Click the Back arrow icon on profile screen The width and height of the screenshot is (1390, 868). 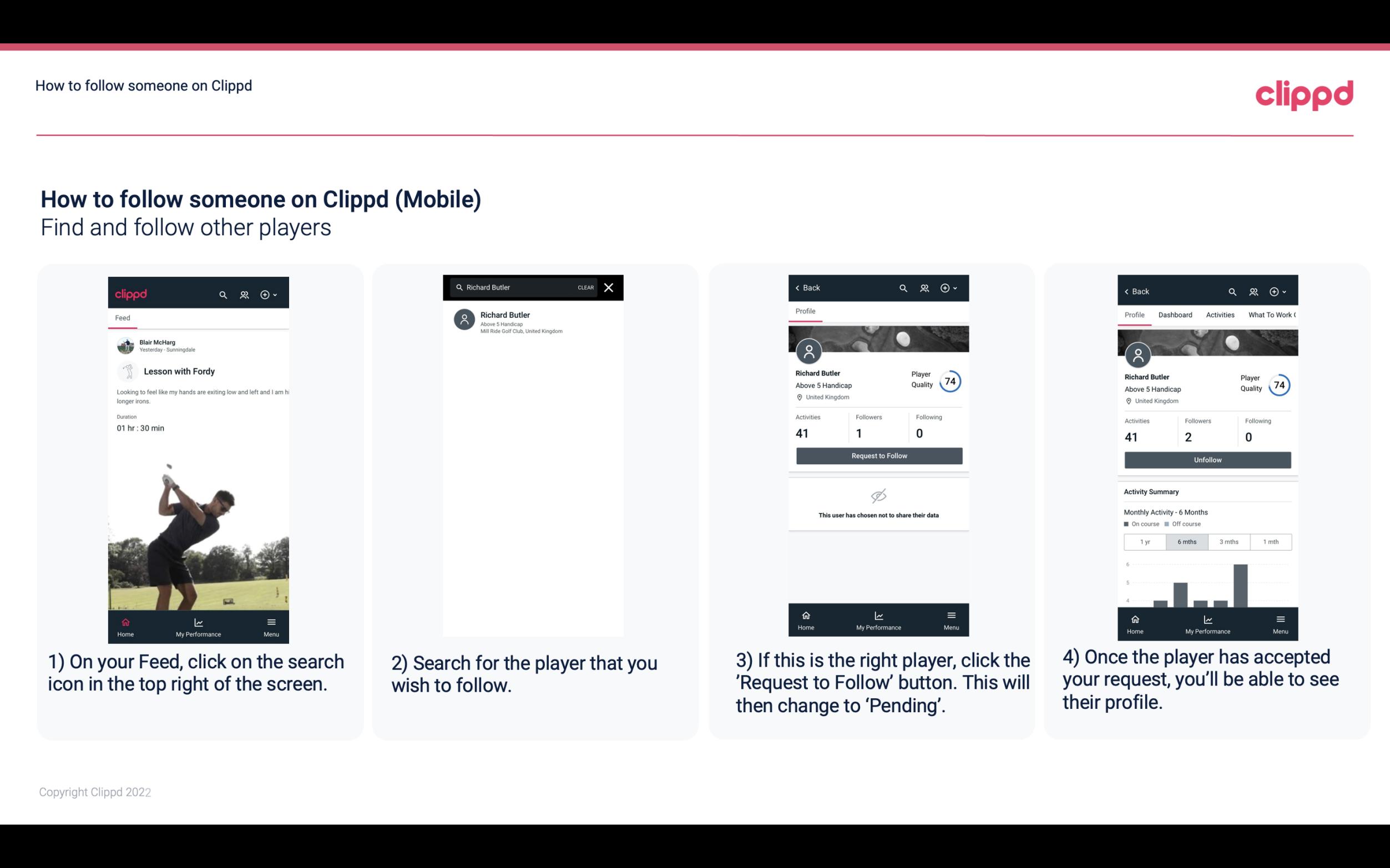(799, 287)
